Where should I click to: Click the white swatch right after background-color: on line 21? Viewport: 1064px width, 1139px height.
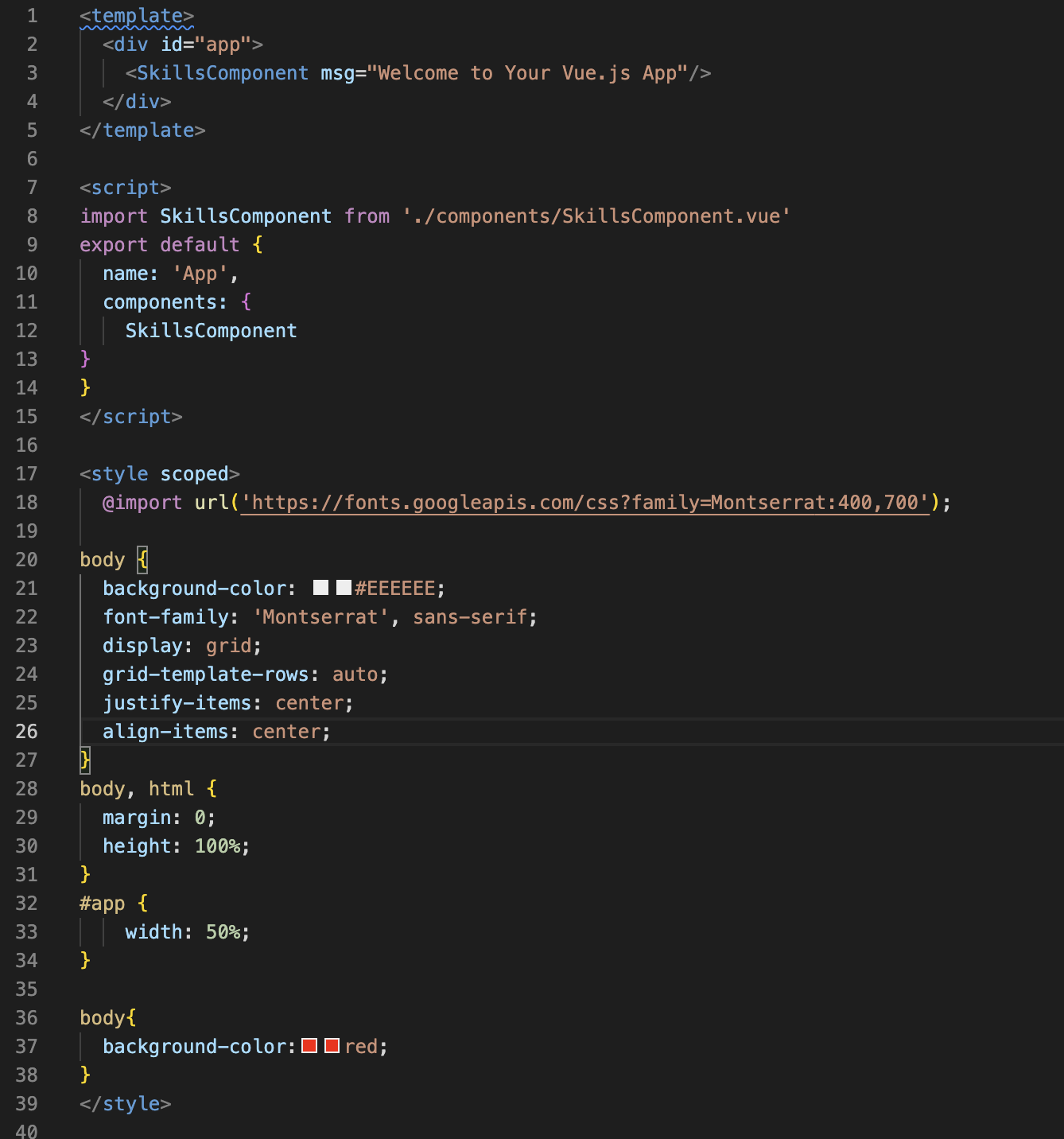[320, 588]
